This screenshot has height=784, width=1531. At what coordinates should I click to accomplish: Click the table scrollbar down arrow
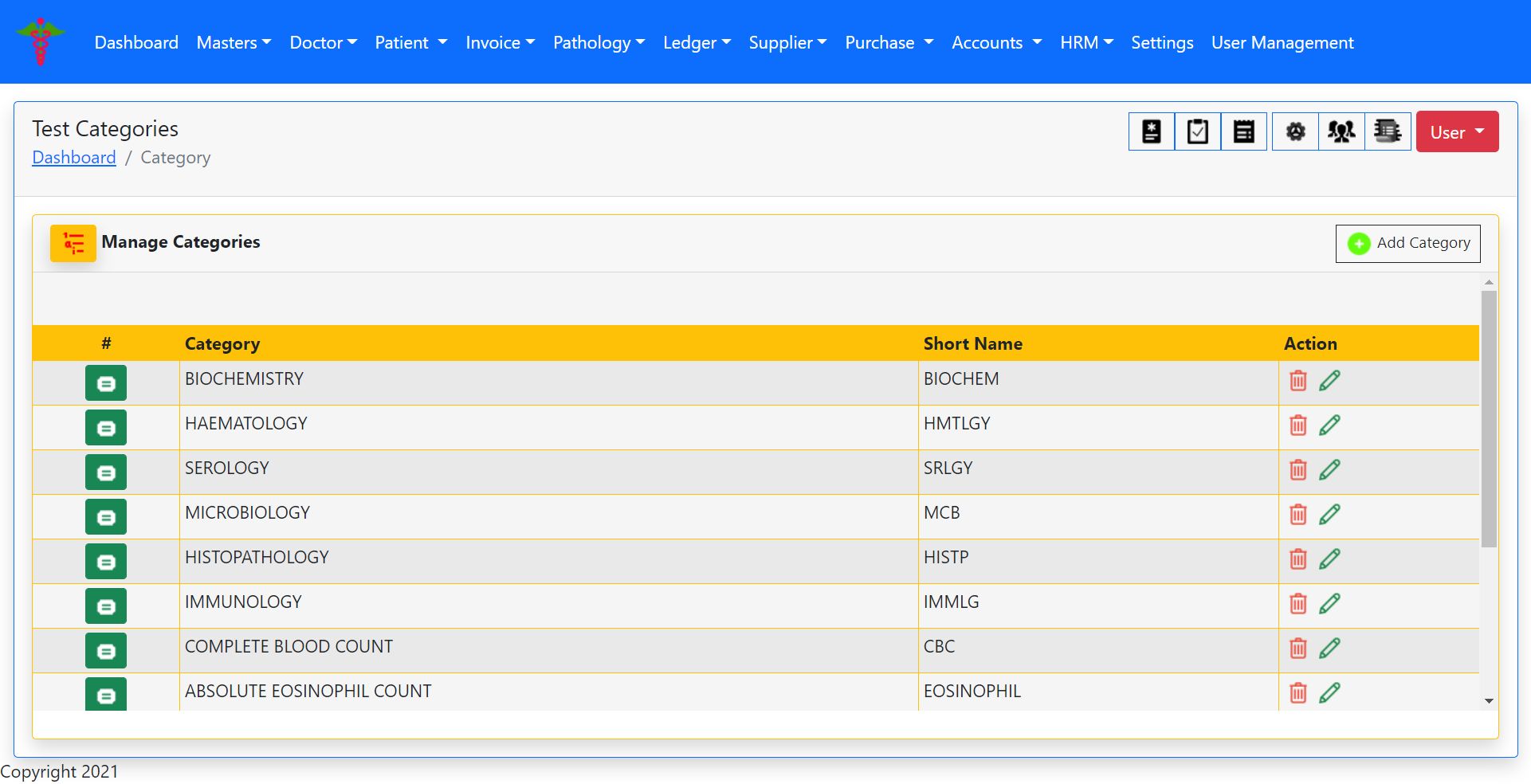tap(1488, 701)
